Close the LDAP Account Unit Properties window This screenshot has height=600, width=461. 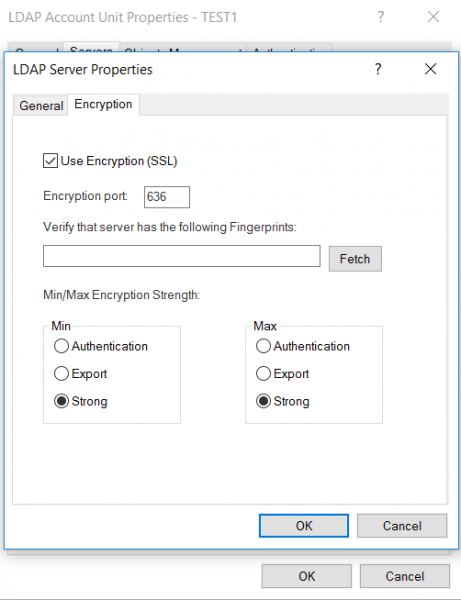click(x=433, y=17)
